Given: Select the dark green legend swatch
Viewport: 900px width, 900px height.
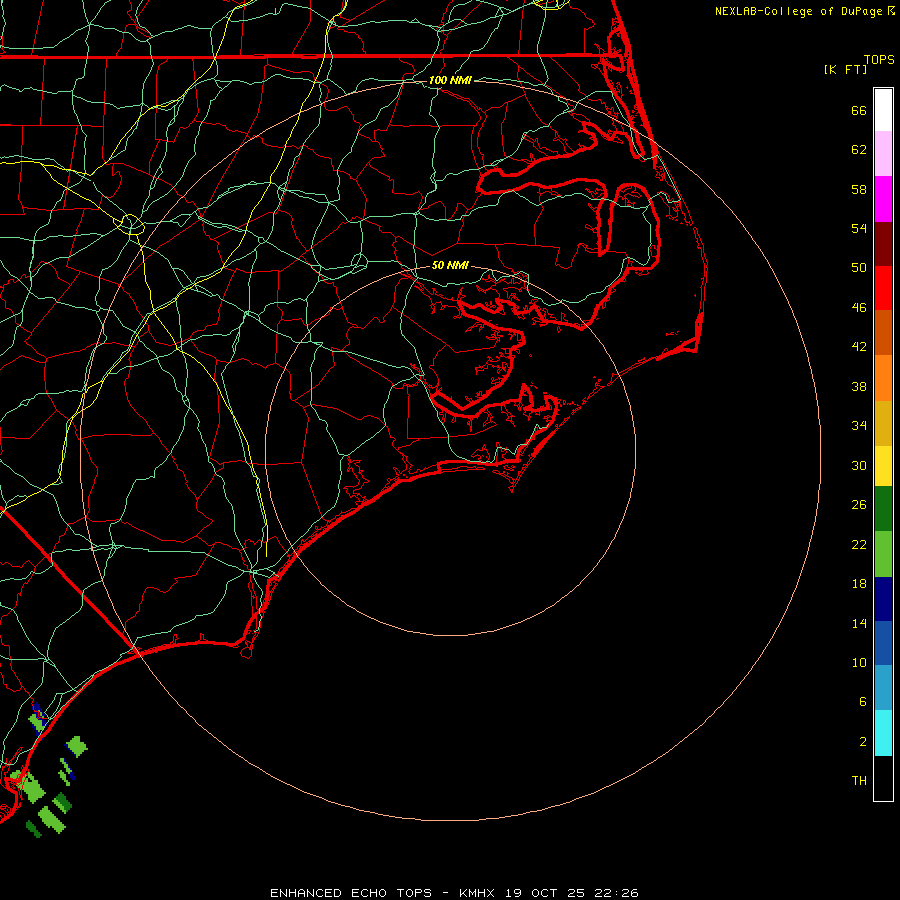Looking at the screenshot, I should 883,509.
